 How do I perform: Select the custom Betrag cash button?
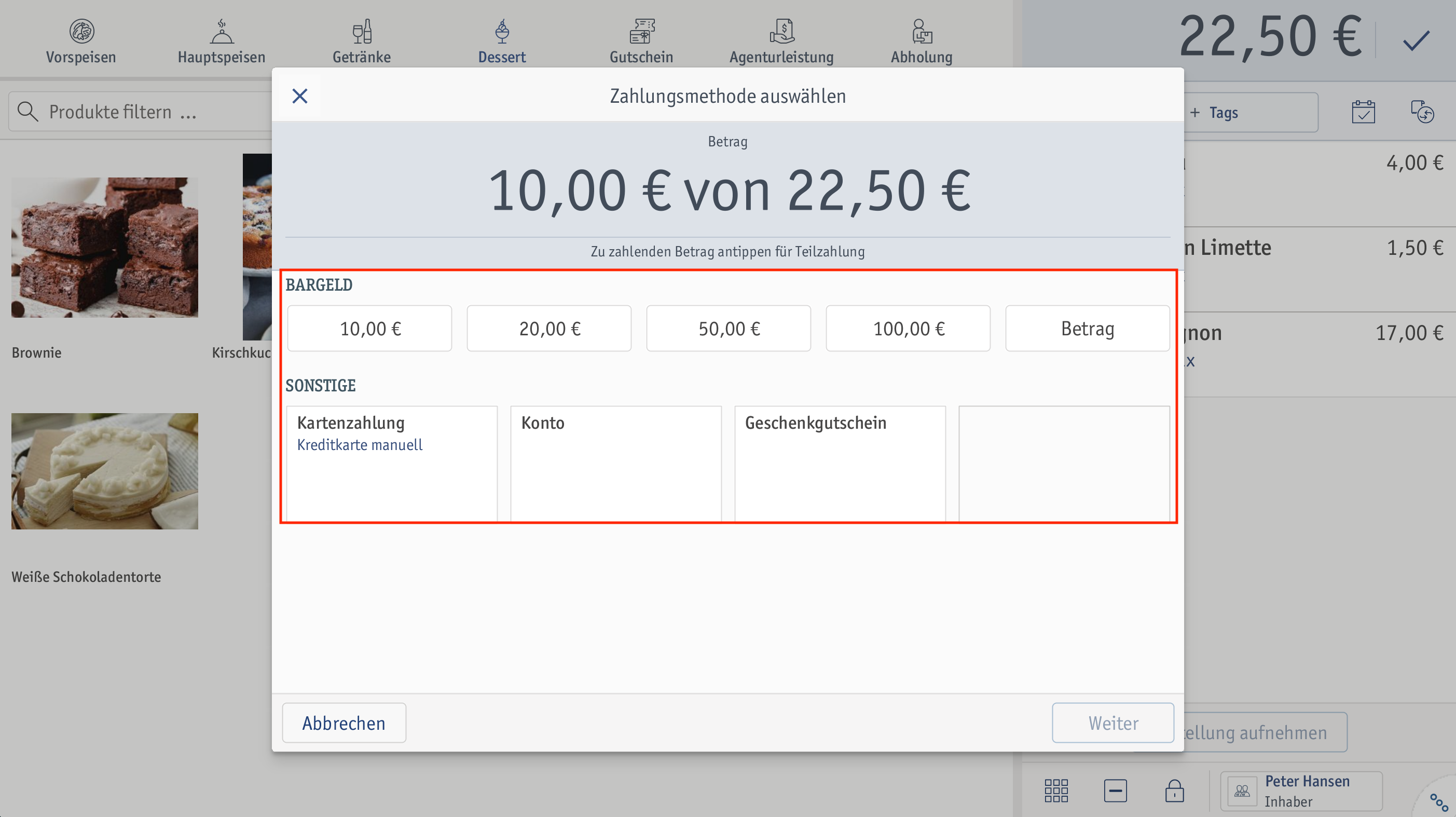[x=1088, y=329]
